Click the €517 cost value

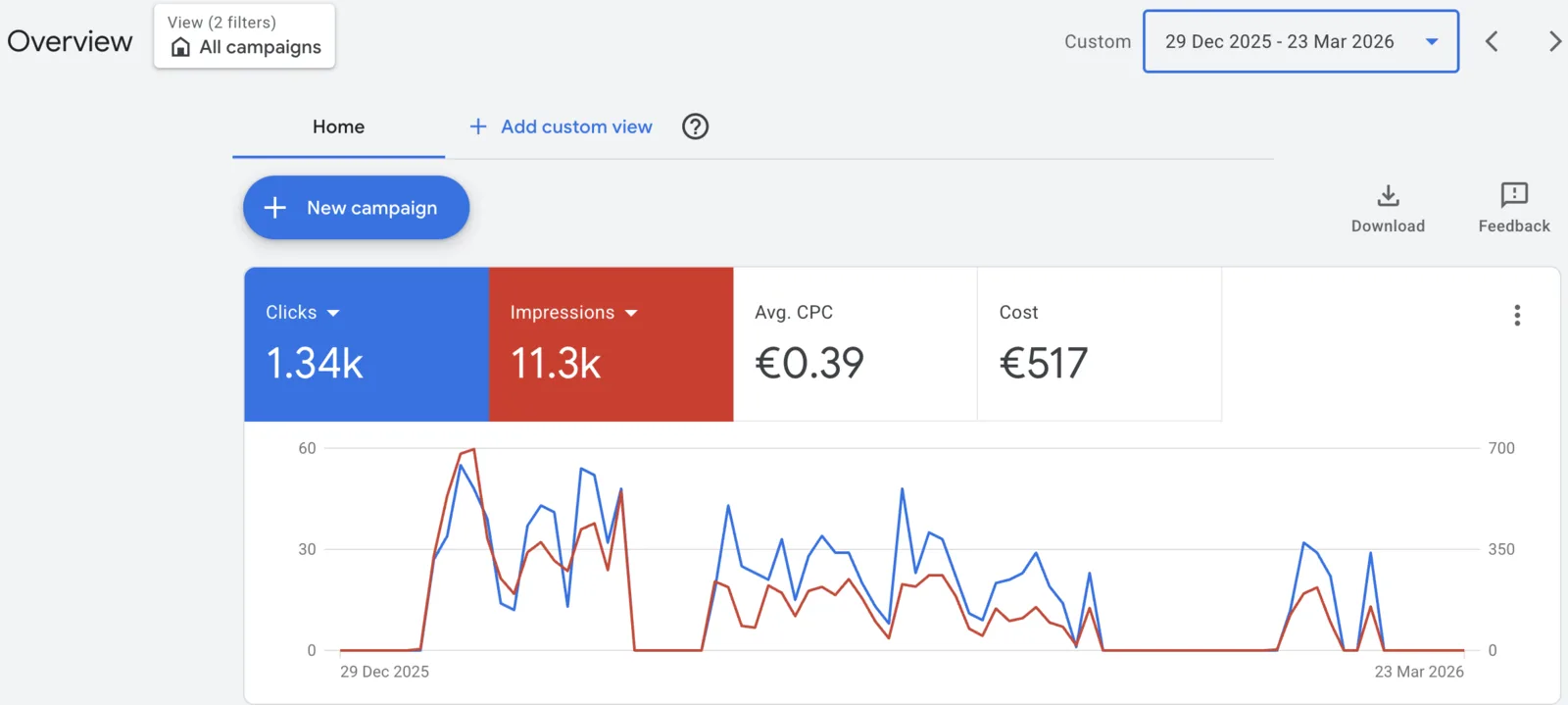1044,364
